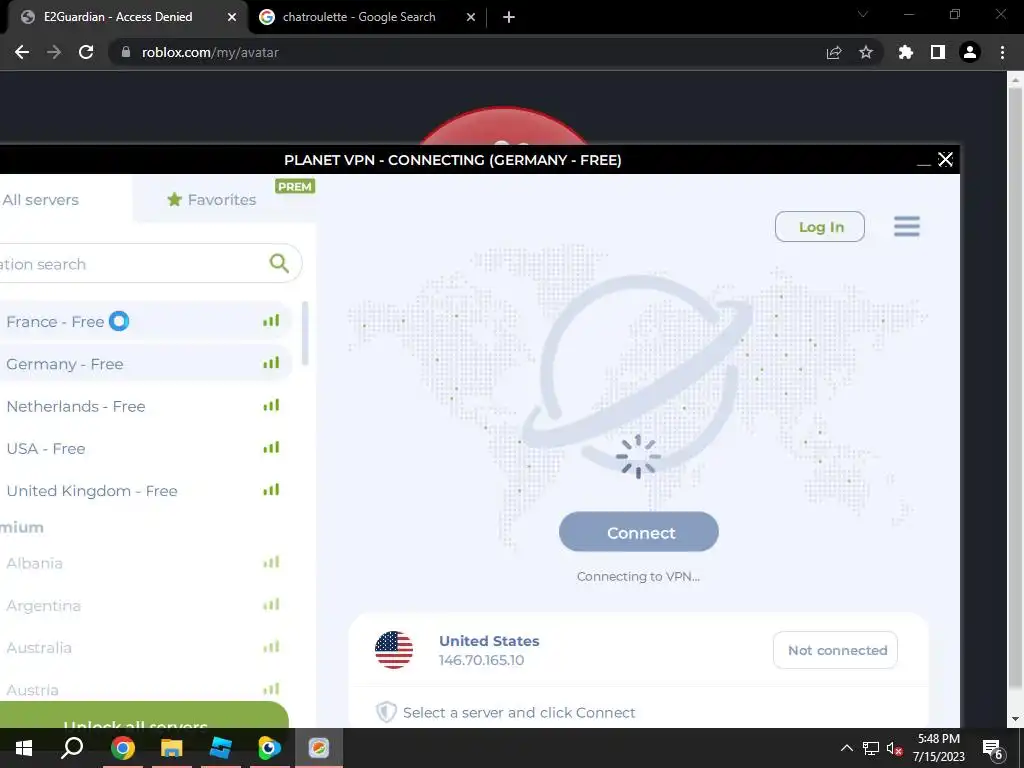Image resolution: width=1024 pixels, height=768 pixels.
Task: Click the PREM badge on Favorites
Action: tap(295, 187)
